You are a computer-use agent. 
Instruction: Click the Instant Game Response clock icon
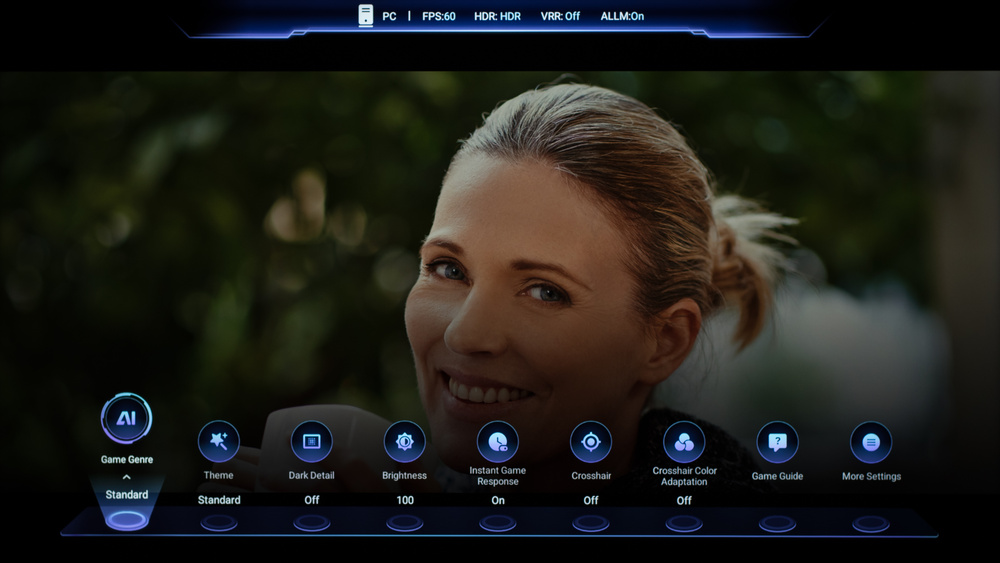point(497,441)
